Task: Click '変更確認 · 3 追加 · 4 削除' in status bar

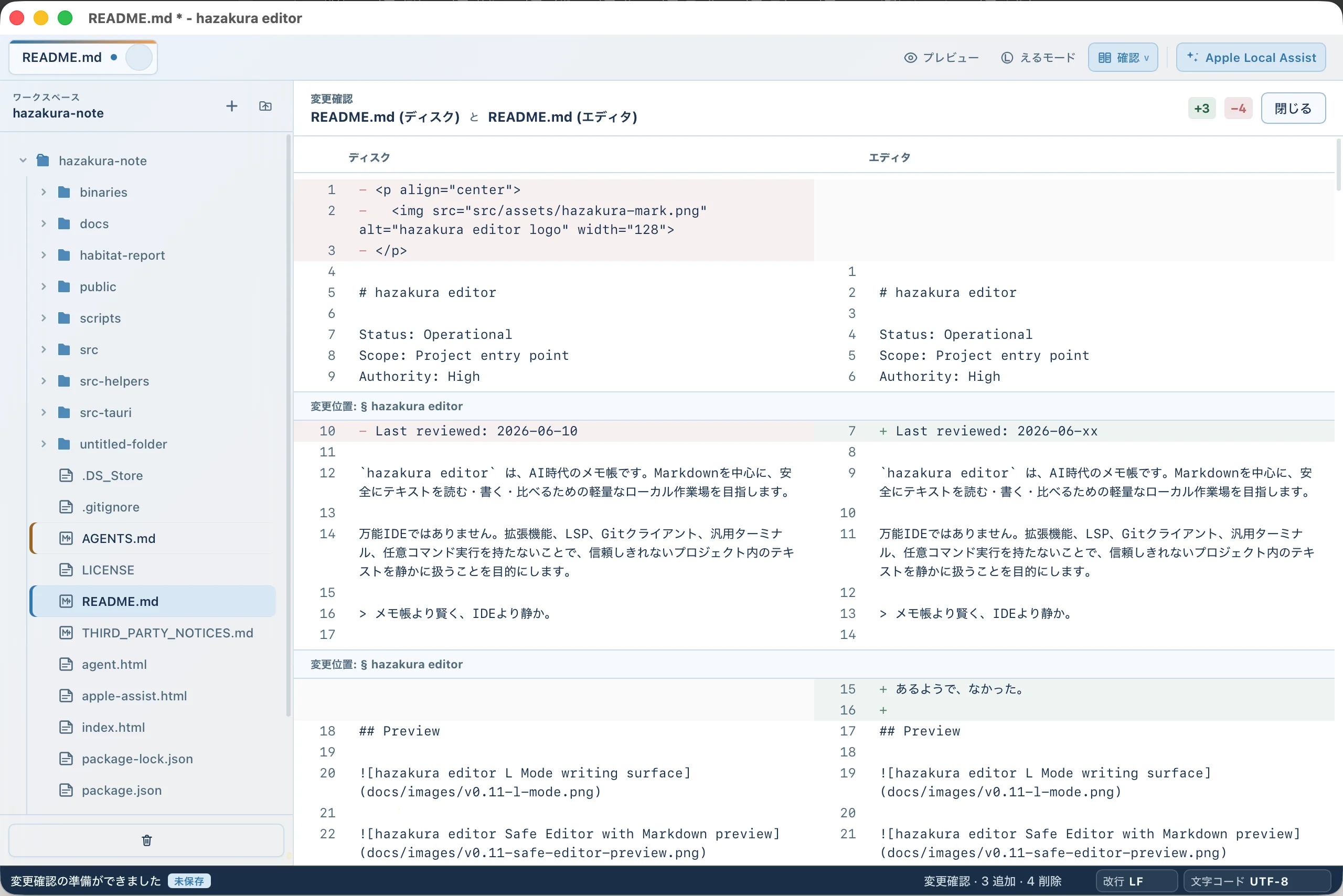Action: pyautogui.click(x=992, y=881)
